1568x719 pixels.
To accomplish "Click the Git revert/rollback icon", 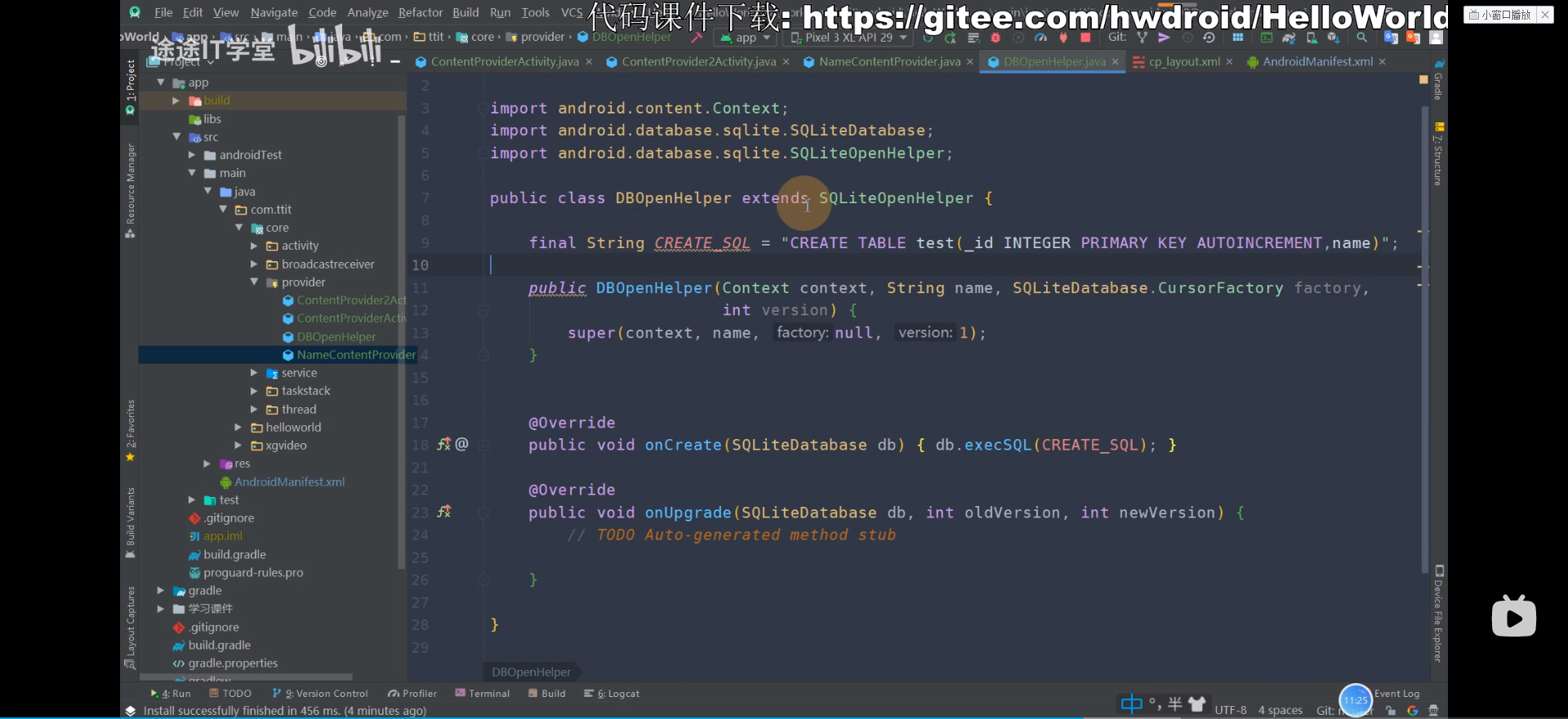I will (x=1209, y=38).
